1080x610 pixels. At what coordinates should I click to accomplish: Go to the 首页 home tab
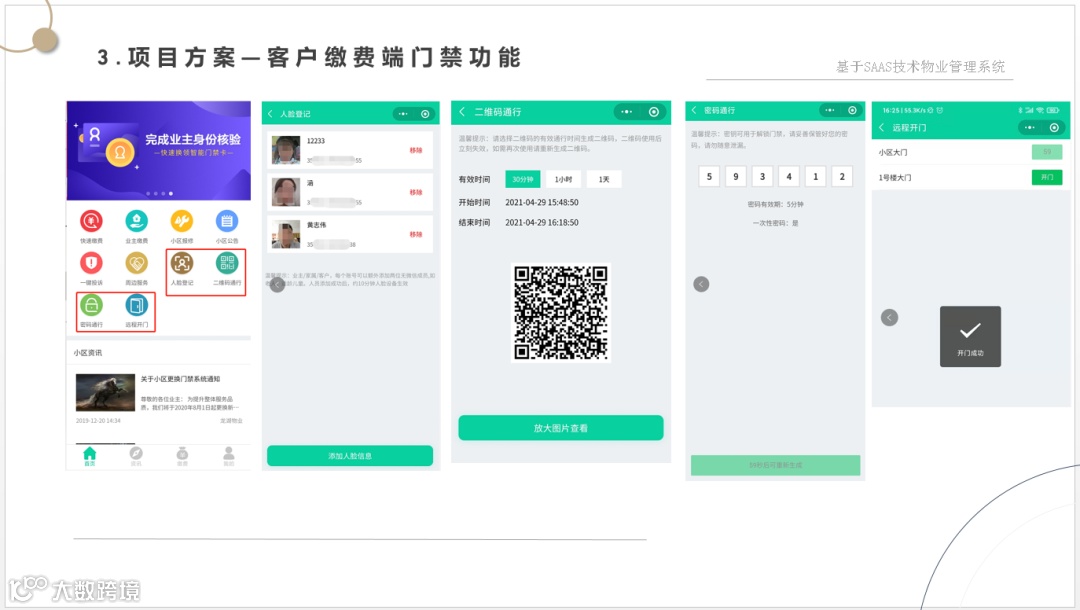pyautogui.click(x=90, y=456)
